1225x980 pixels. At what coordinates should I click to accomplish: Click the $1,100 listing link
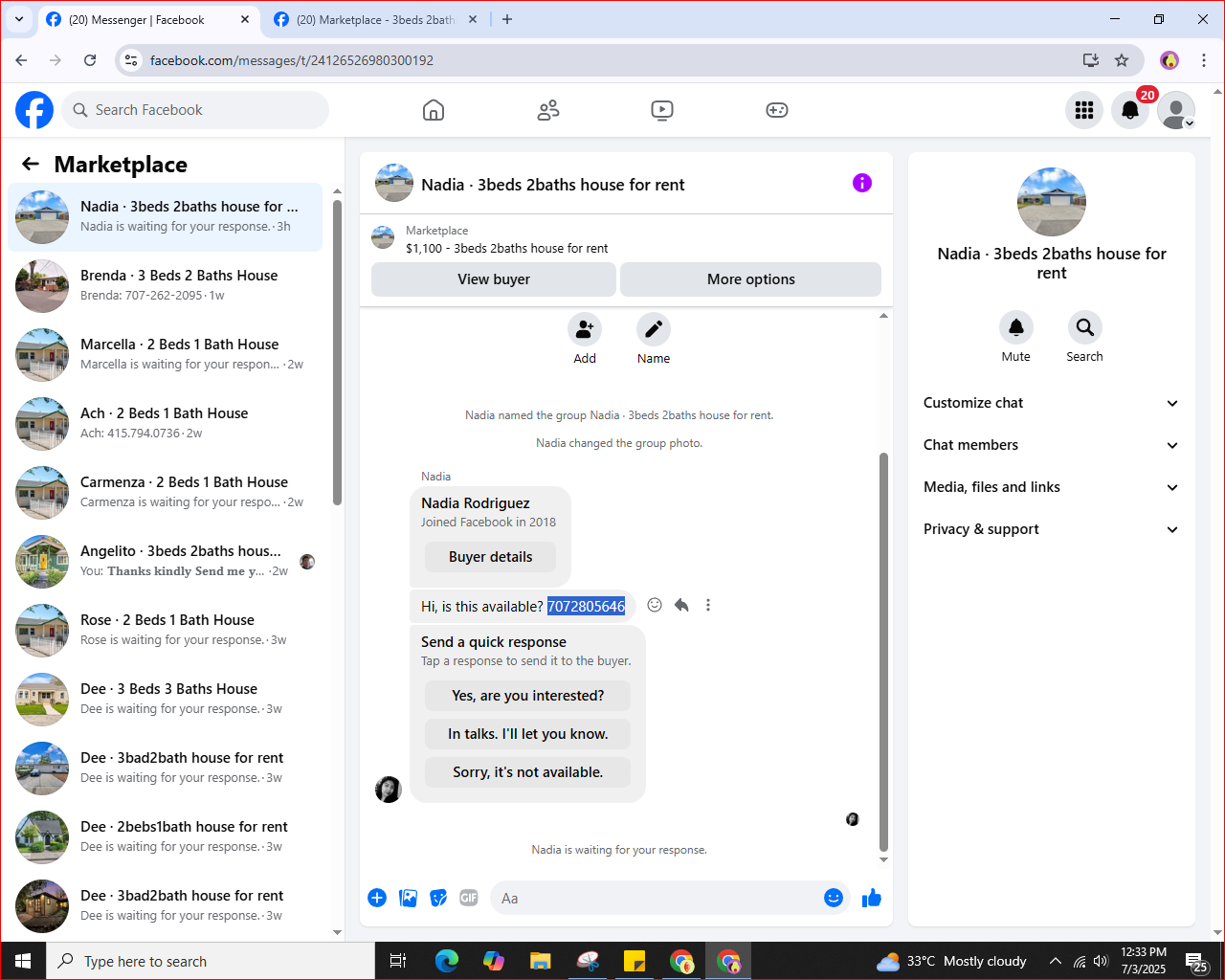506,248
